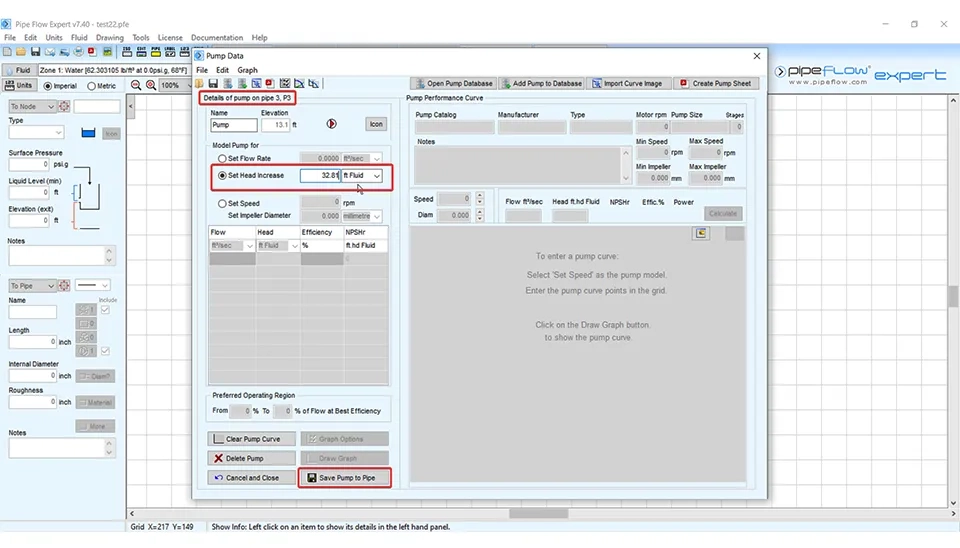Switch units to Metric

coord(92,86)
